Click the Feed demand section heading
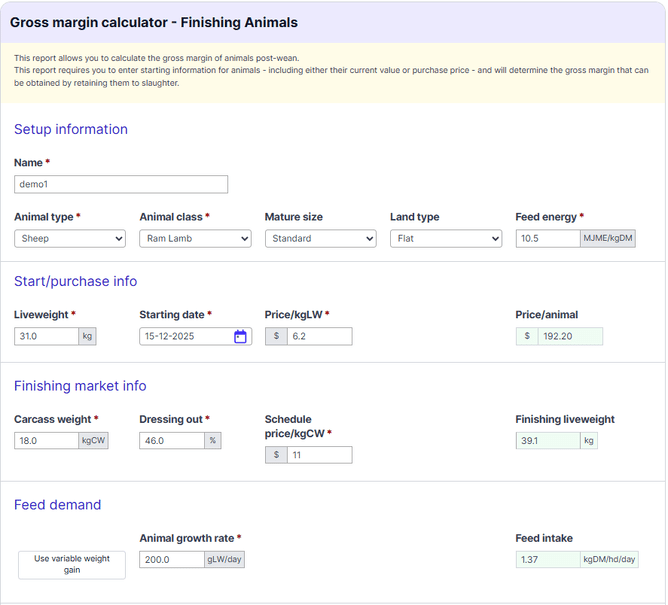The height and width of the screenshot is (605, 668). tap(57, 505)
